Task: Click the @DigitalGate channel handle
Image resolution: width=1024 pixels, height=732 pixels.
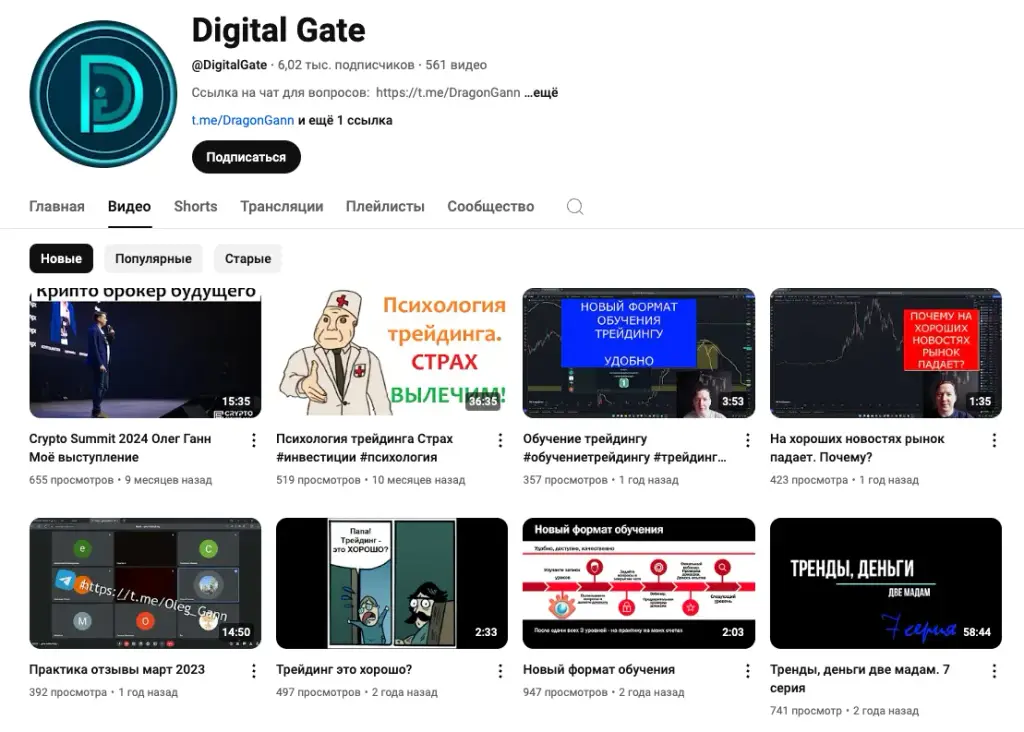Action: 229,65
